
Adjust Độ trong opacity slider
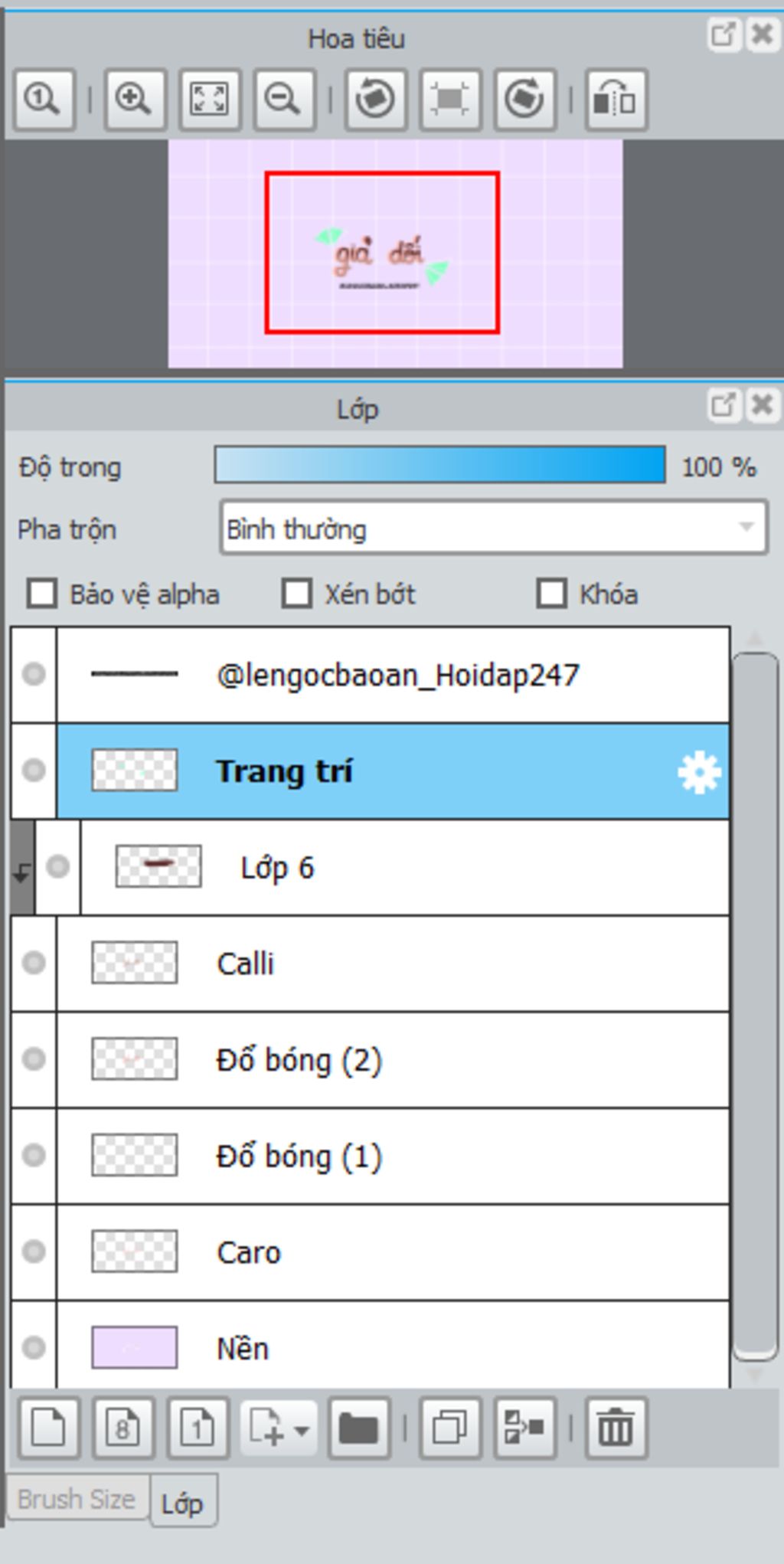point(439,466)
